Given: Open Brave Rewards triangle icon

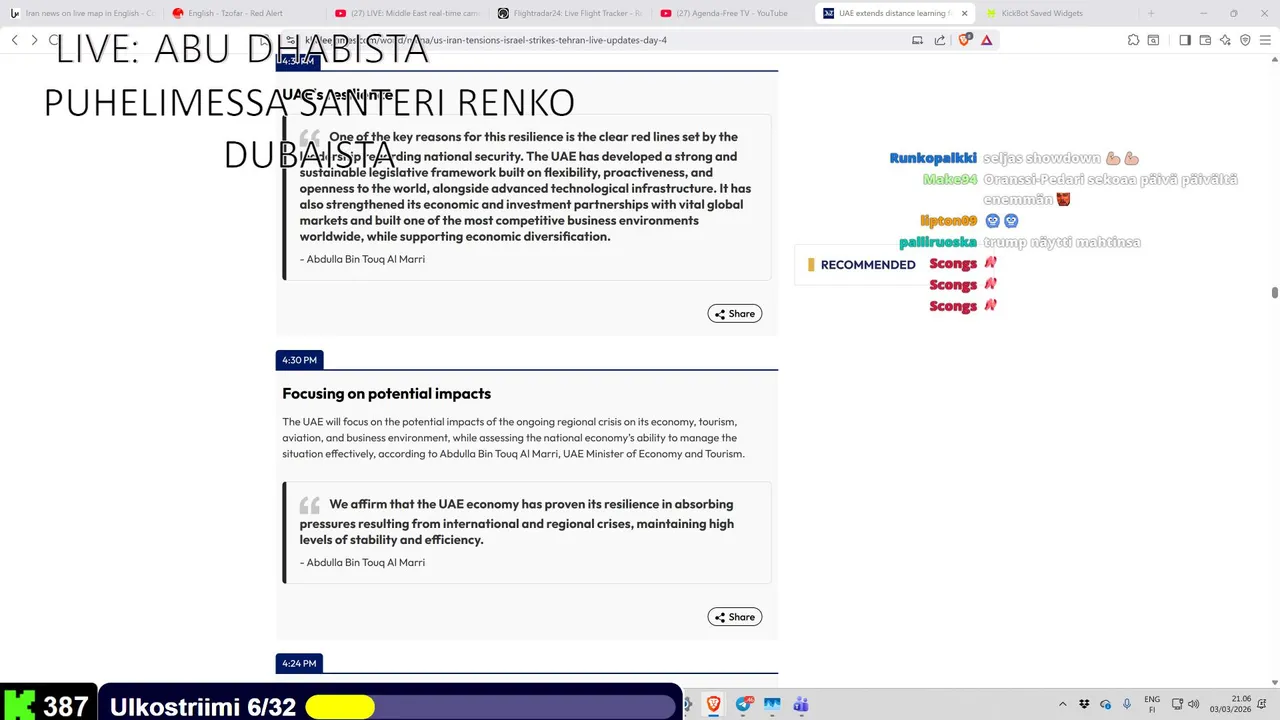Looking at the screenshot, I should point(987,40).
